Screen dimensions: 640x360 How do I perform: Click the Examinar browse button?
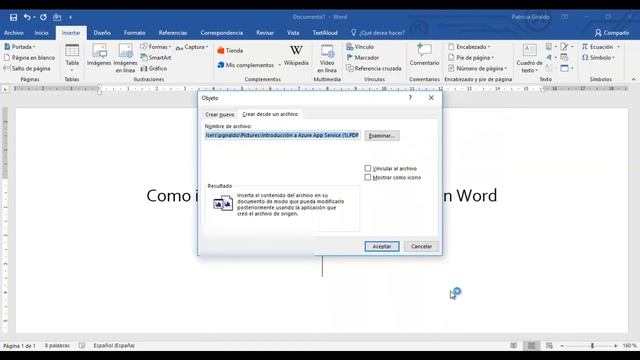382,136
